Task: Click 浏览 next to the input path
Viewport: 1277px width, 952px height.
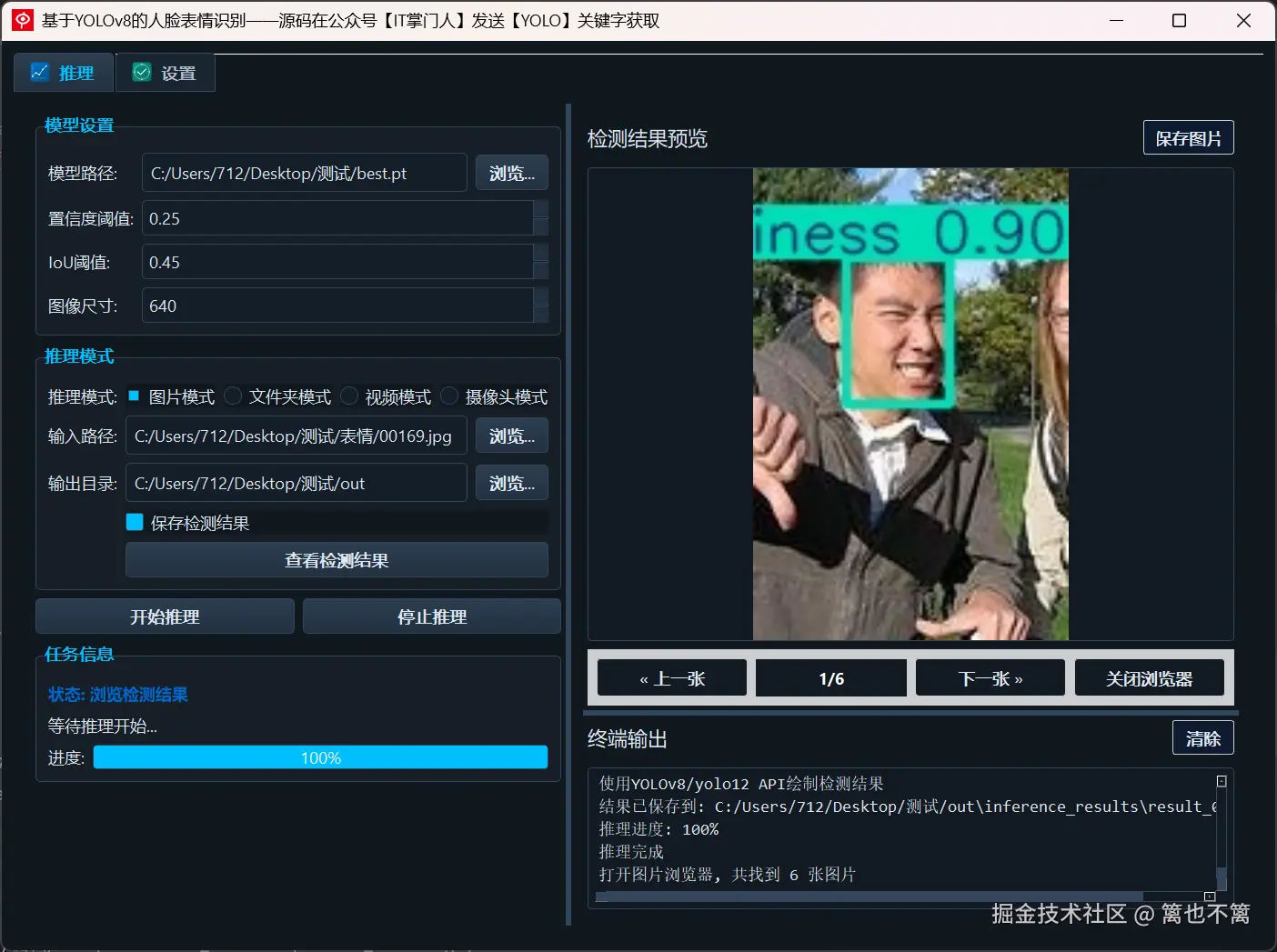Action: click(x=511, y=435)
